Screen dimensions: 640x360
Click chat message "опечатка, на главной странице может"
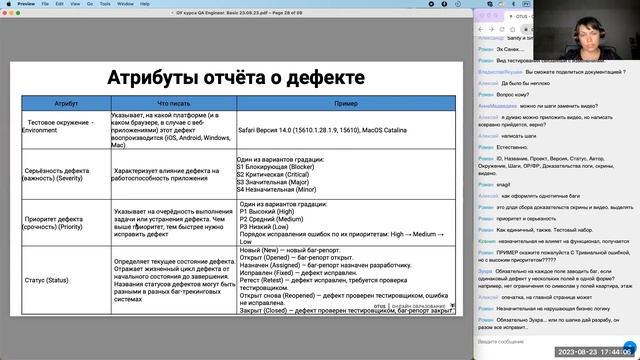point(547,298)
